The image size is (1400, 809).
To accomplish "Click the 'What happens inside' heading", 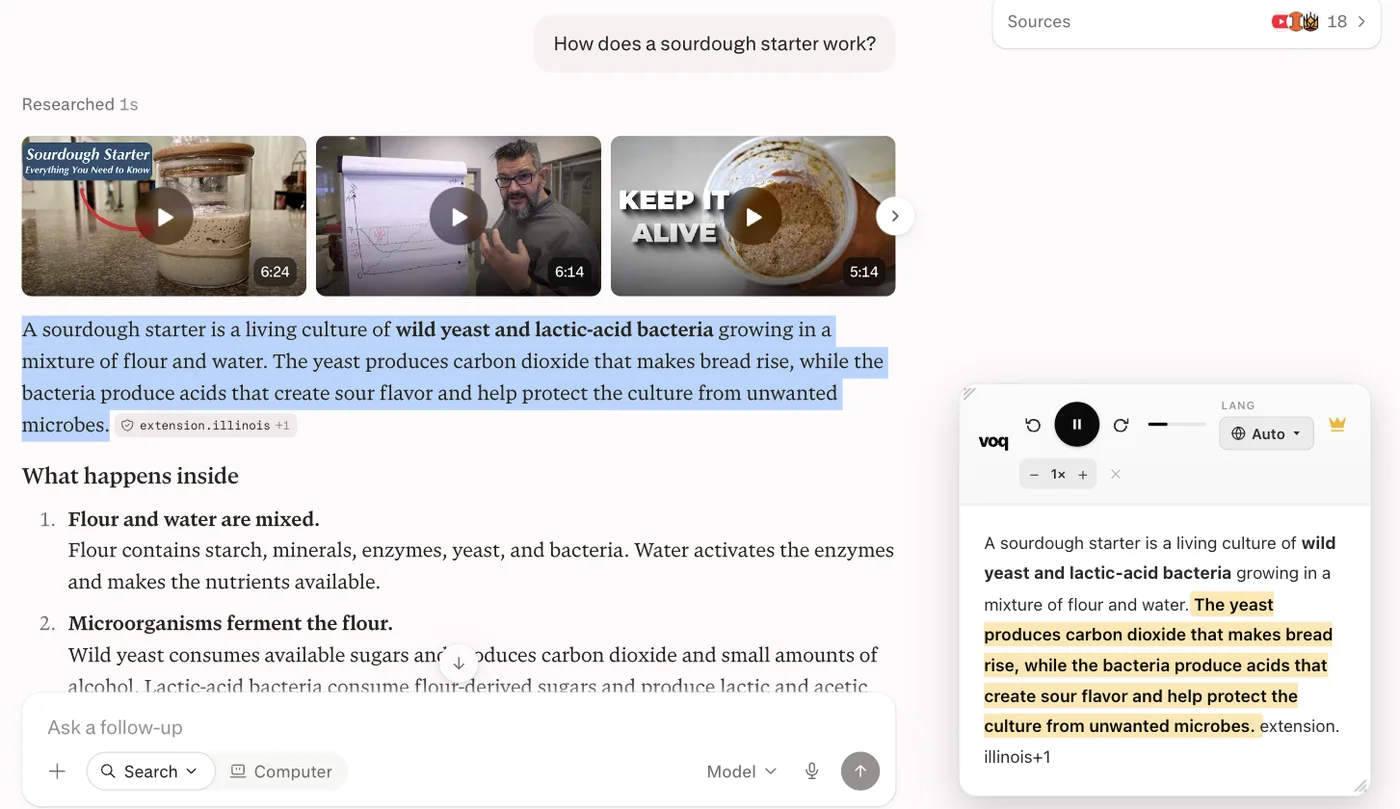I will pos(130,476).
